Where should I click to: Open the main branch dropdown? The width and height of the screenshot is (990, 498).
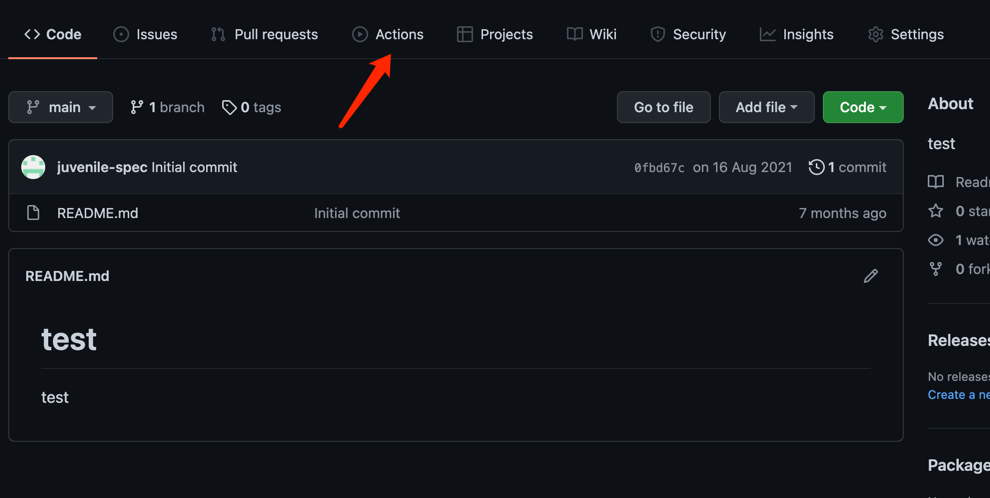(x=61, y=107)
